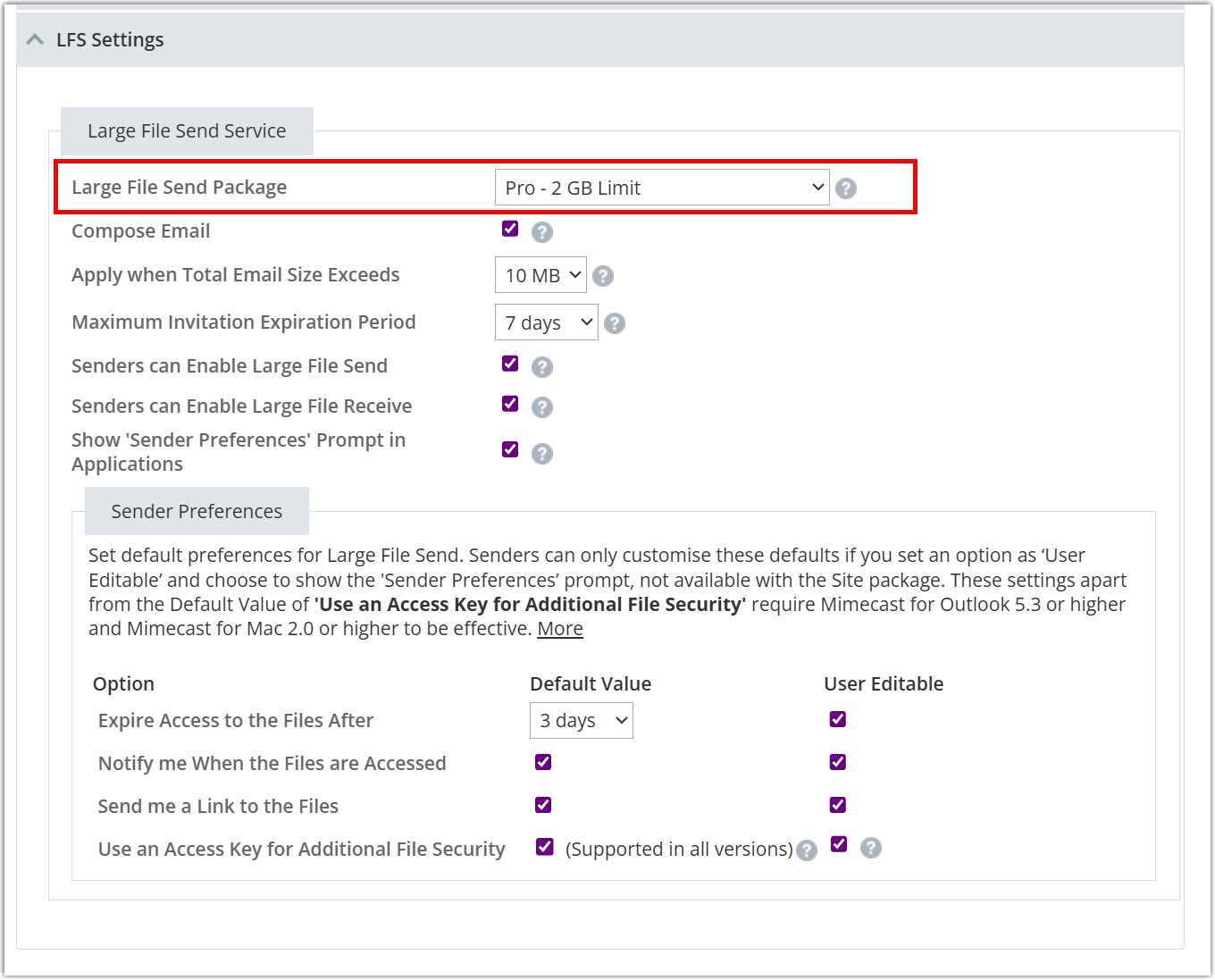The image size is (1215, 980).
Task: Select the Sender Preferences tab
Action: point(196,510)
